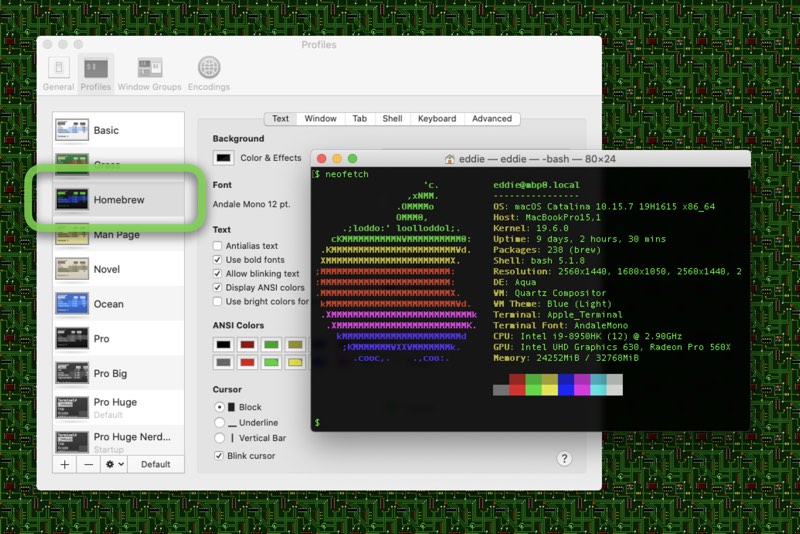Select the Ocean profile
This screenshot has height=534, width=800.
point(118,304)
